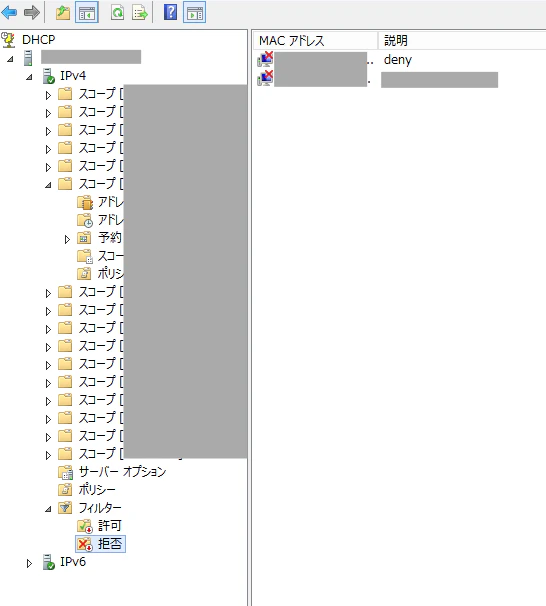
Task: Expand the IPv6 node
Action: coord(29,563)
